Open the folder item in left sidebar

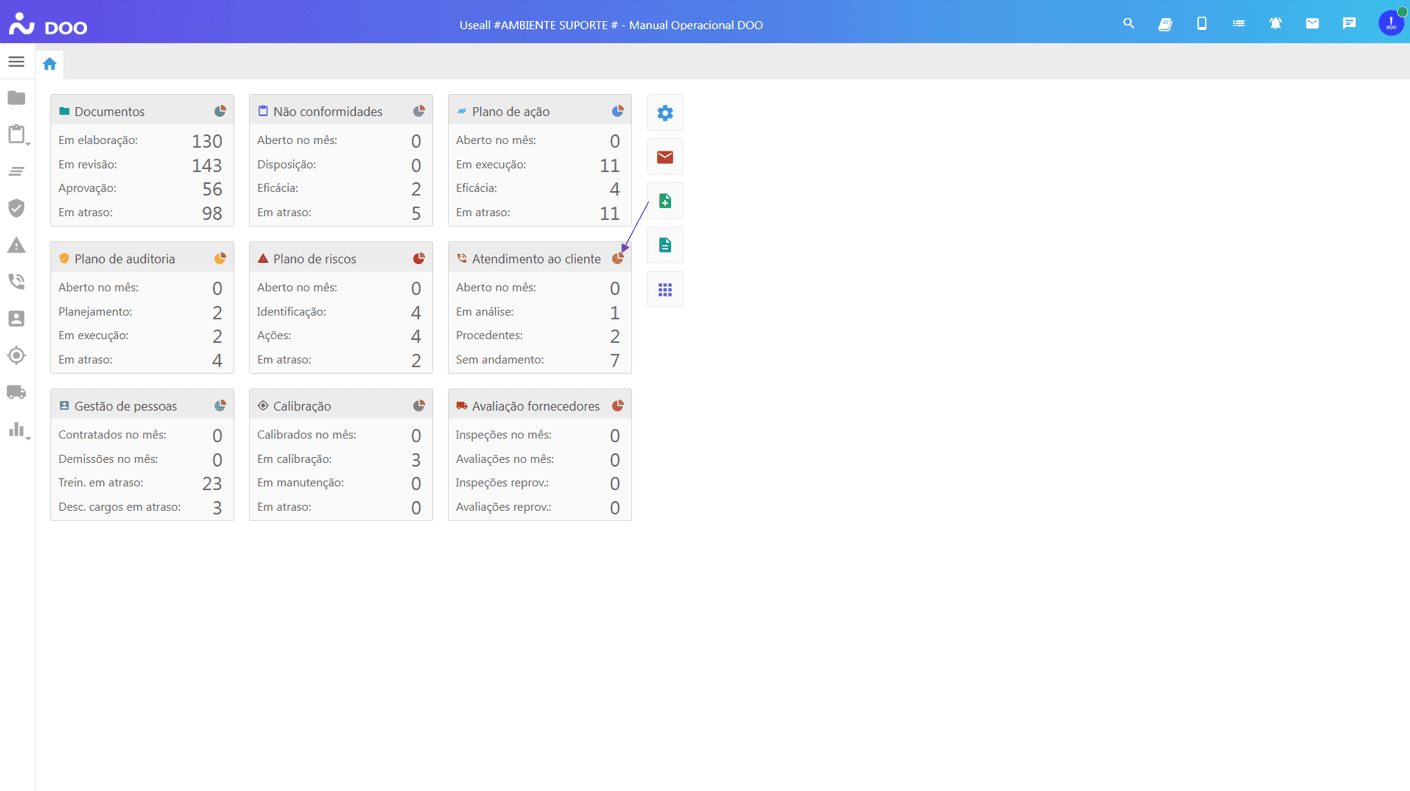coord(16,98)
